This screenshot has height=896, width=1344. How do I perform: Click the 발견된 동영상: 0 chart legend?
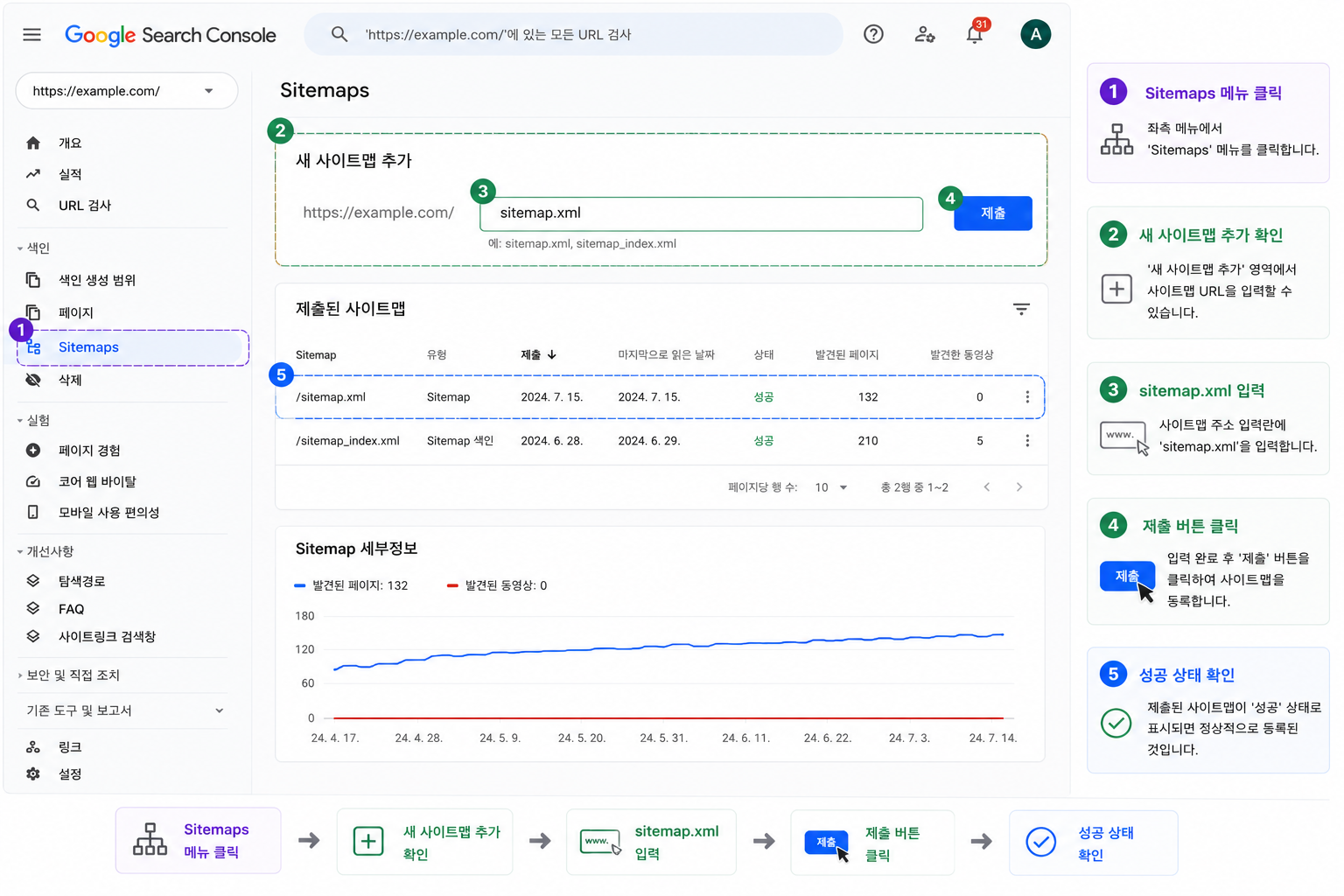(x=497, y=585)
